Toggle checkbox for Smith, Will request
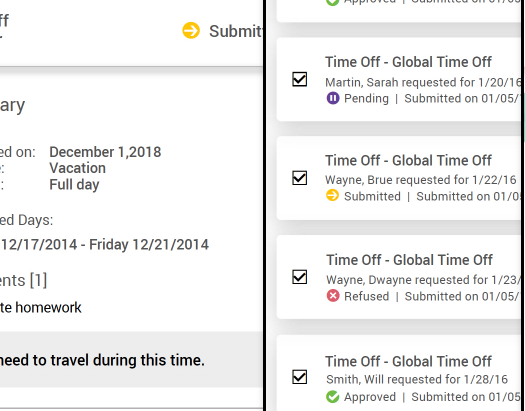 299,377
